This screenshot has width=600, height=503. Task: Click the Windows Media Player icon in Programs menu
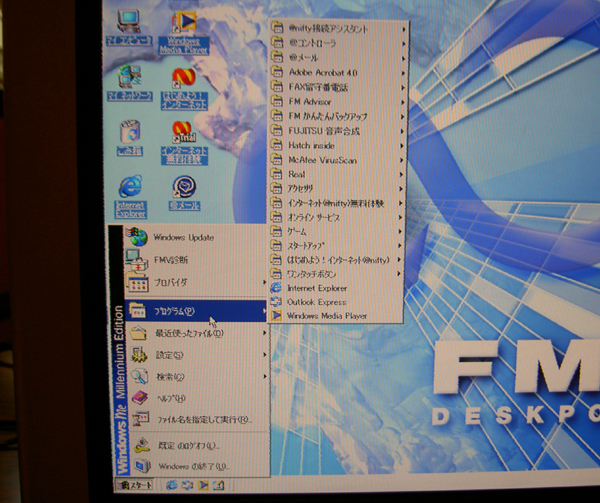coord(276,316)
